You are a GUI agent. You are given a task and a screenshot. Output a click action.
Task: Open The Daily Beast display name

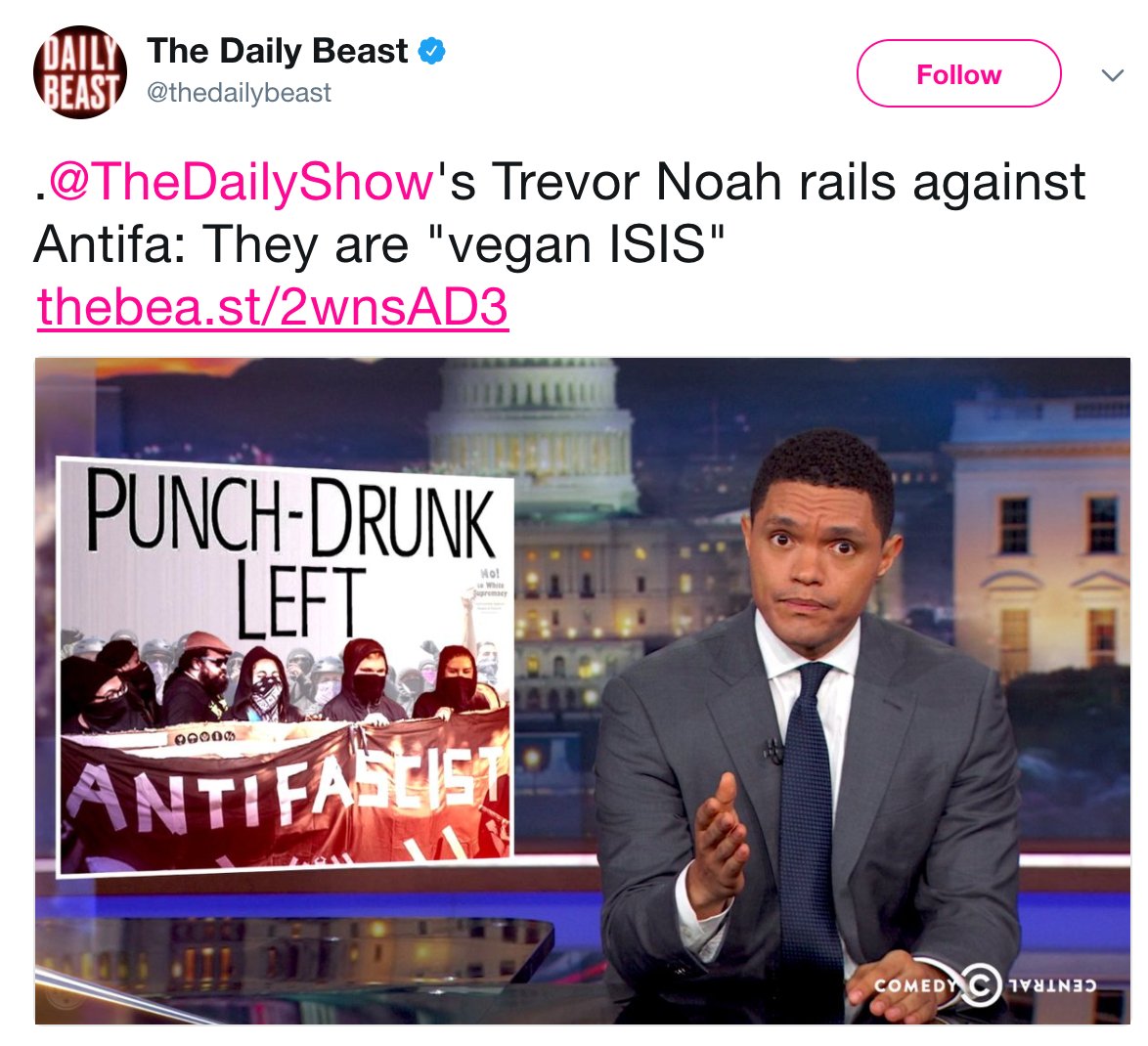click(277, 51)
